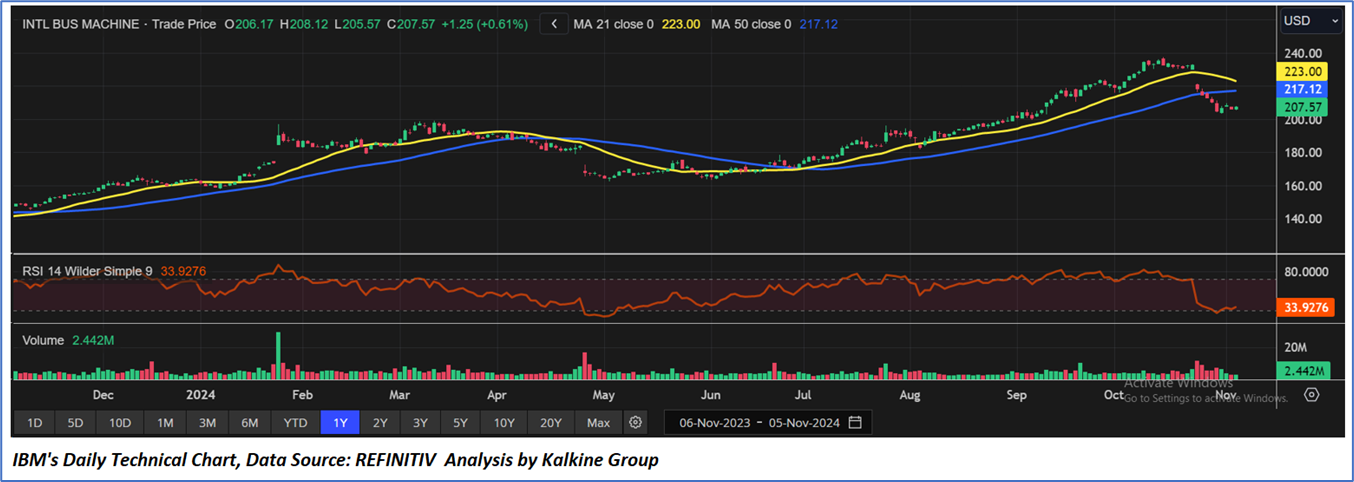Collapse the indicator legend arrow button
Screen dimensions: 1354x482
[553, 24]
